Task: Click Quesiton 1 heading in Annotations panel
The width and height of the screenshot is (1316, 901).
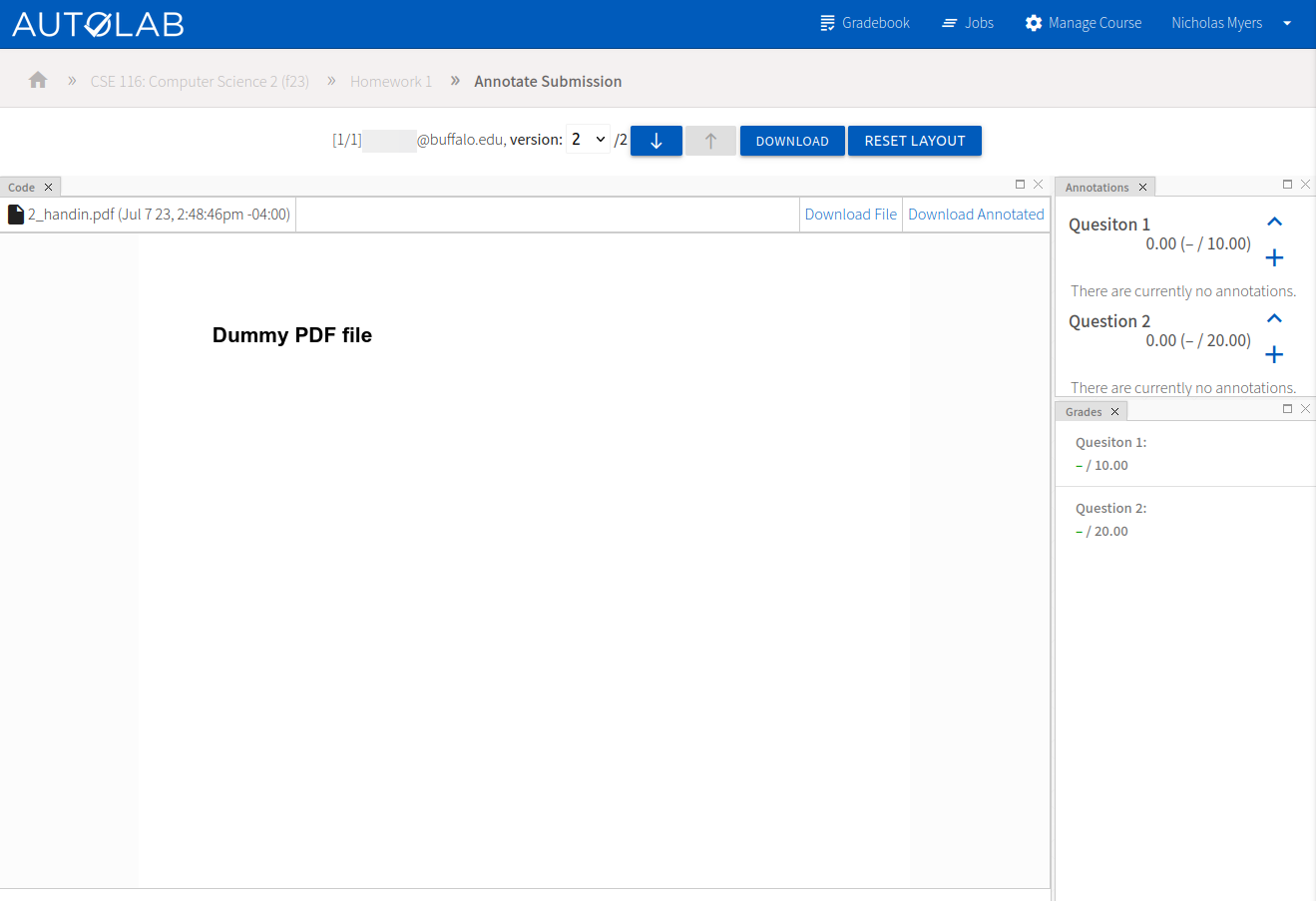Action: click(1109, 225)
